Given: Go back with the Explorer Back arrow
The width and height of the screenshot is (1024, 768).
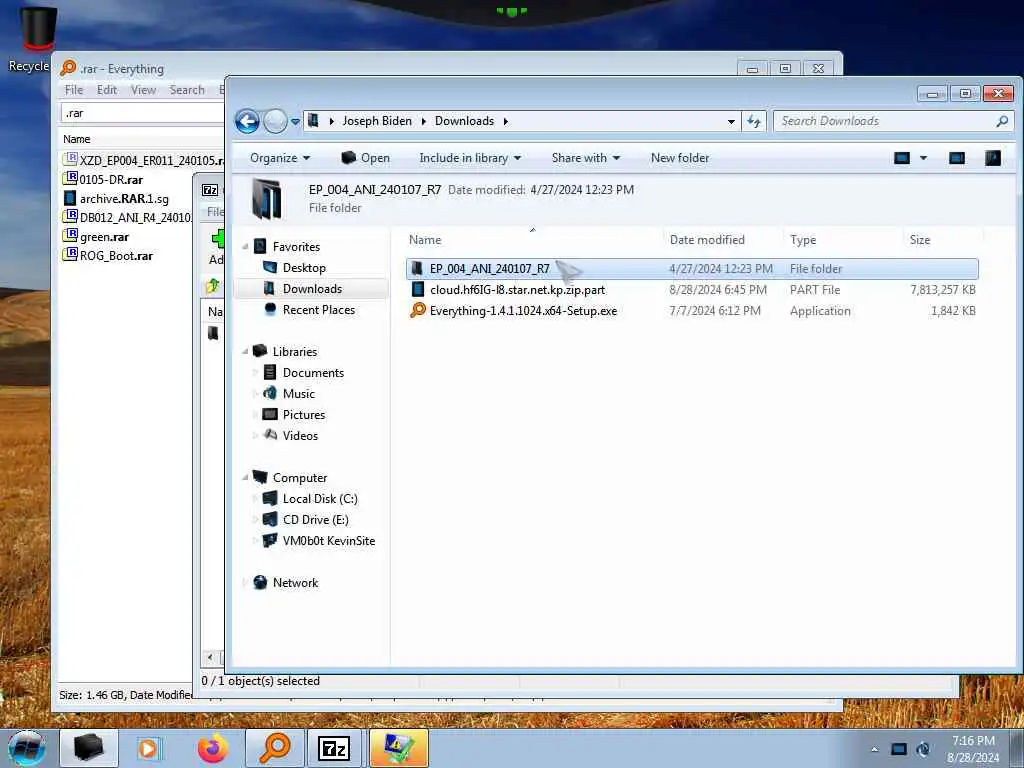Looking at the screenshot, I should (247, 121).
